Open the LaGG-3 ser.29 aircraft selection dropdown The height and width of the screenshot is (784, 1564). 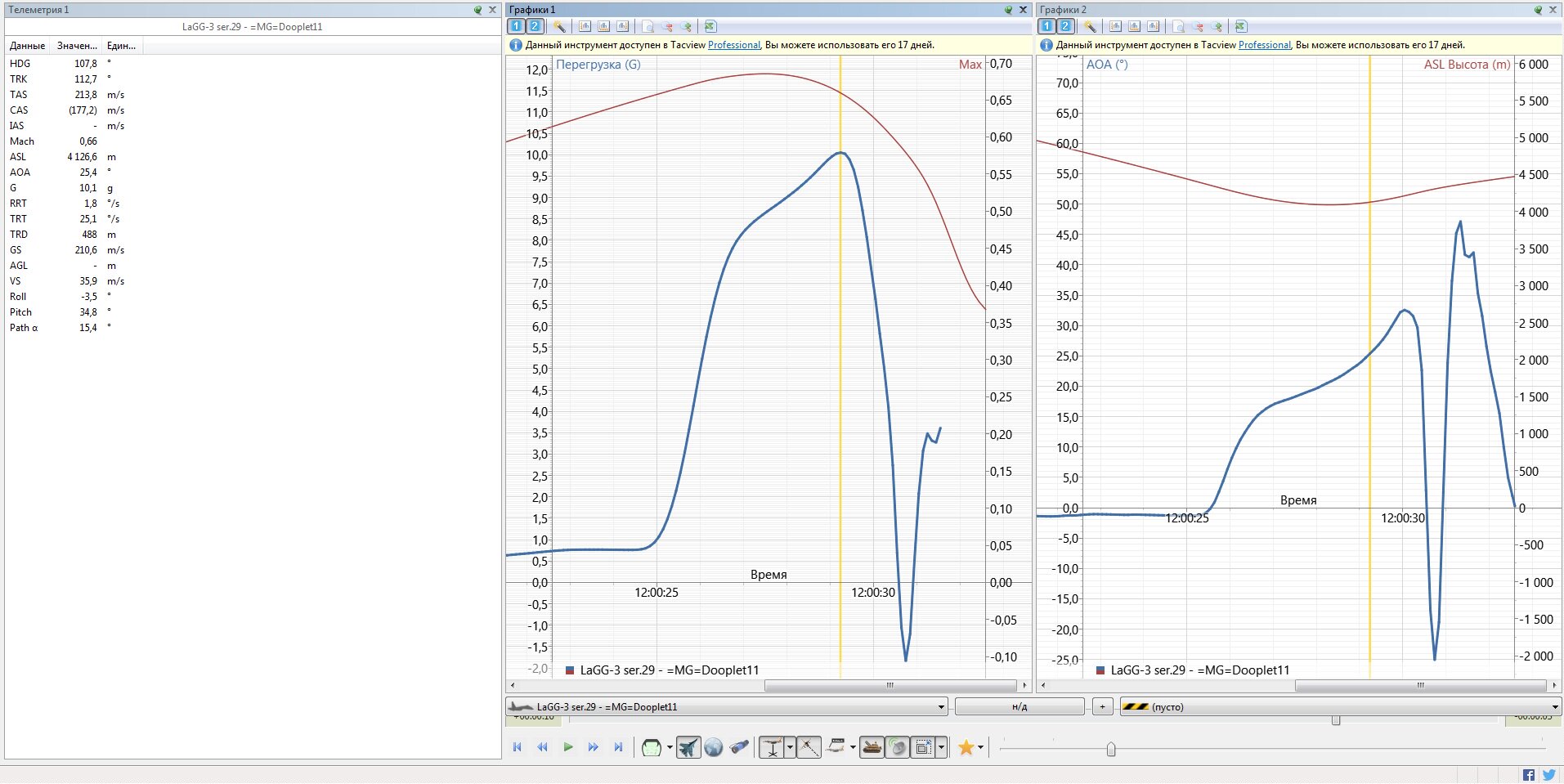click(940, 707)
